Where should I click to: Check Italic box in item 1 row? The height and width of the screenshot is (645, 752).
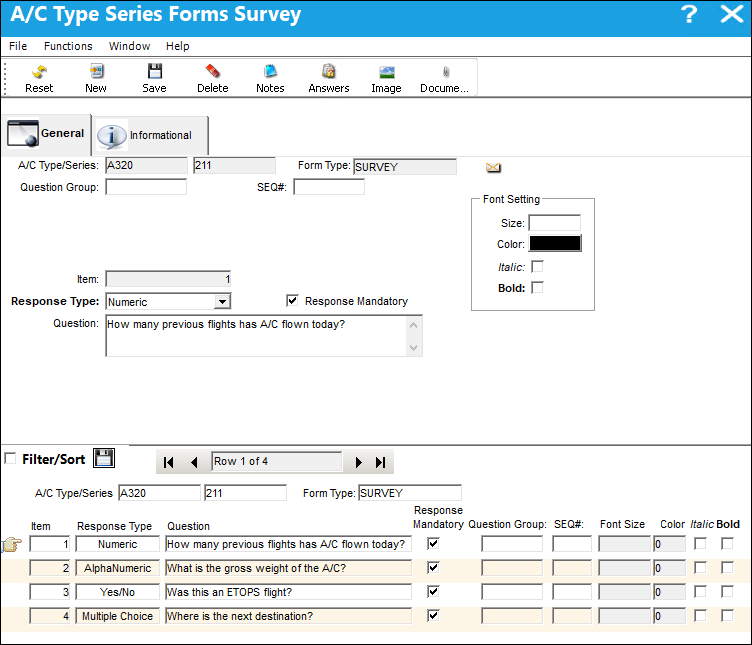click(x=701, y=543)
